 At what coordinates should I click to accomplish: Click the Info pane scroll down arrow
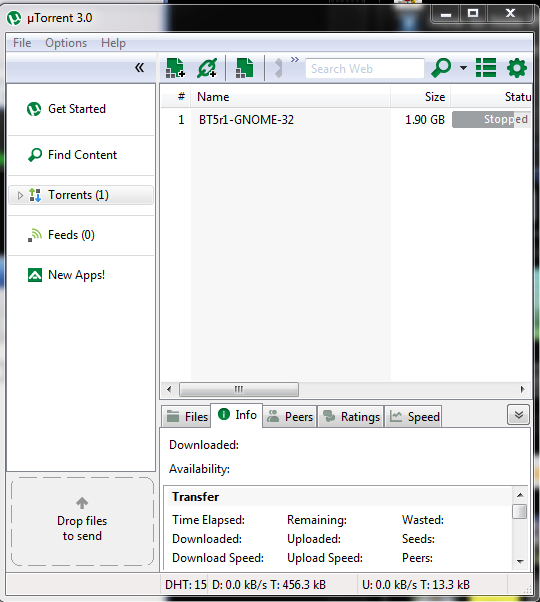[520, 561]
